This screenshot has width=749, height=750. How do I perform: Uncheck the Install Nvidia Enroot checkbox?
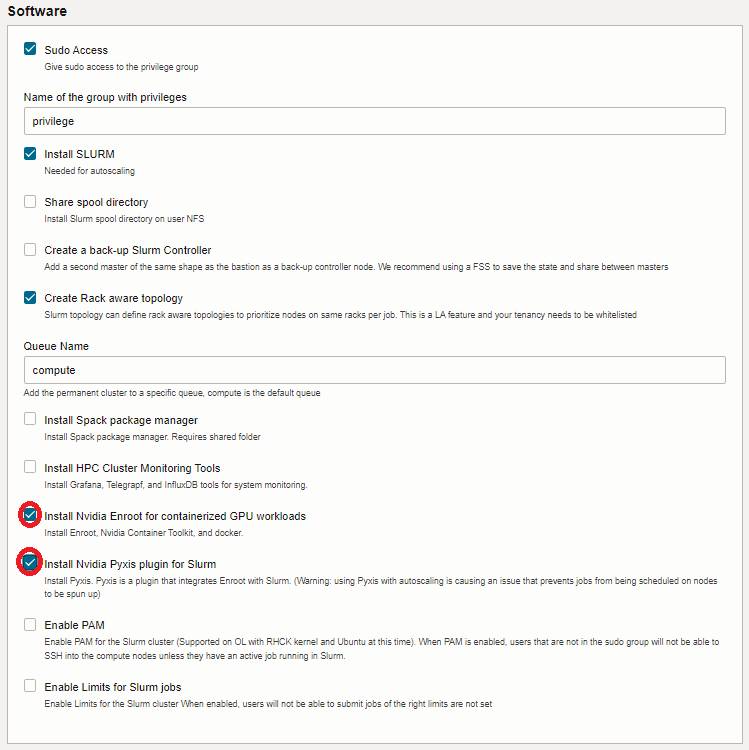pyautogui.click(x=30, y=516)
